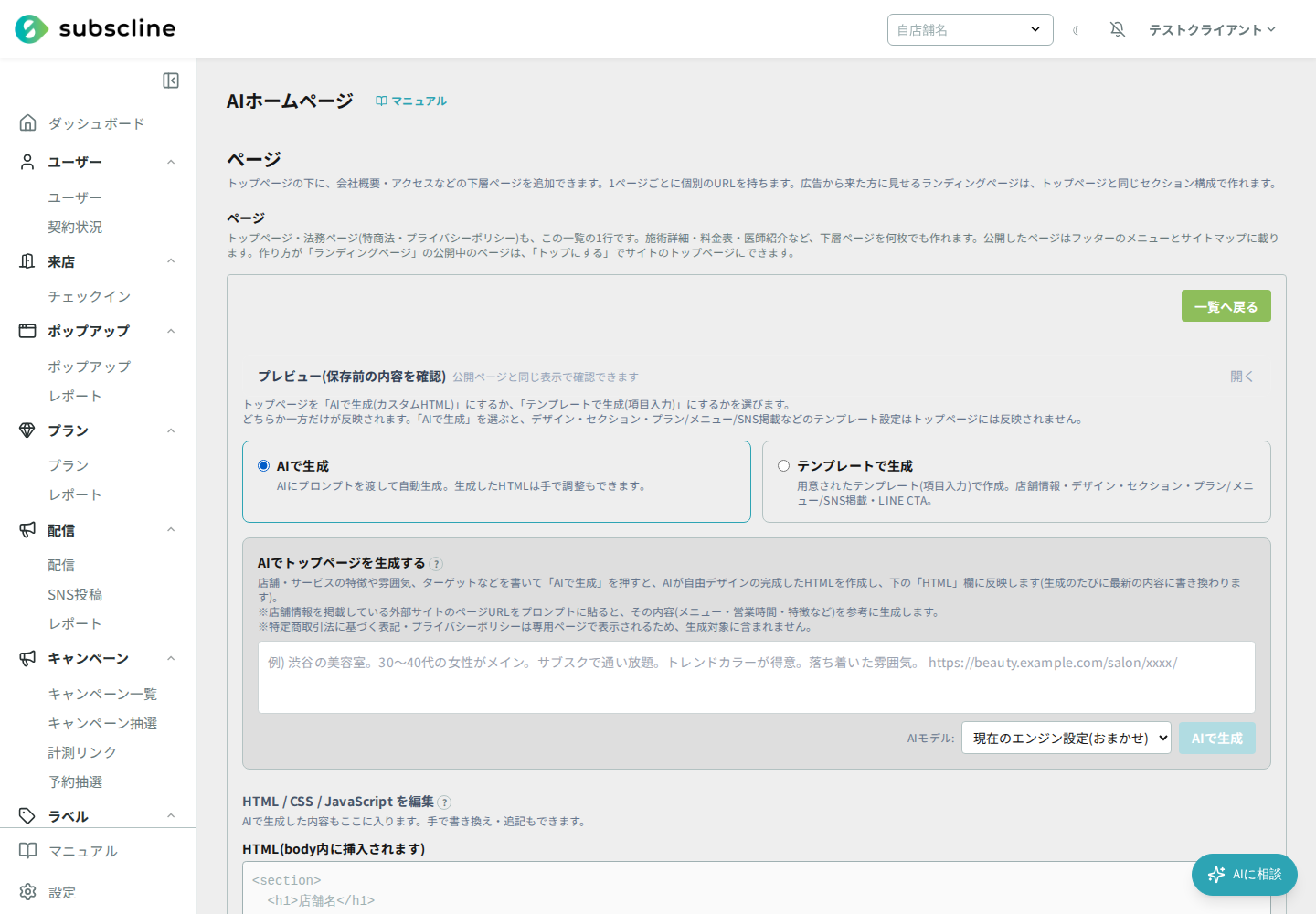Open the AIに相談 chat button

coord(1245,875)
